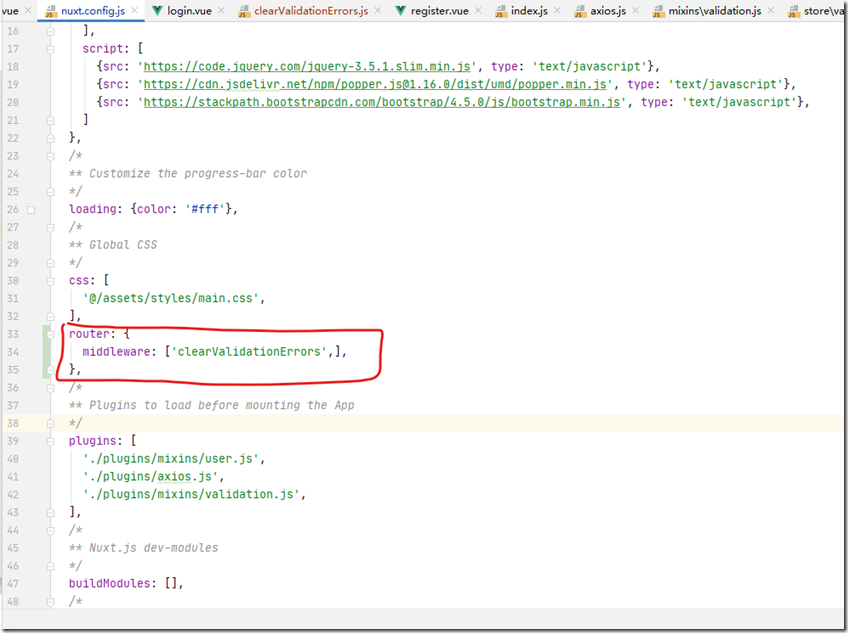Click the 'text/javascript' string on line 18
Screen dimensions: 848x633
(589, 67)
